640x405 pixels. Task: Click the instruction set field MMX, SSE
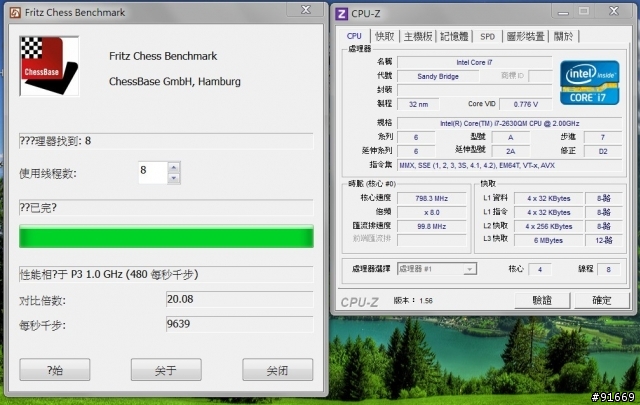coord(509,165)
